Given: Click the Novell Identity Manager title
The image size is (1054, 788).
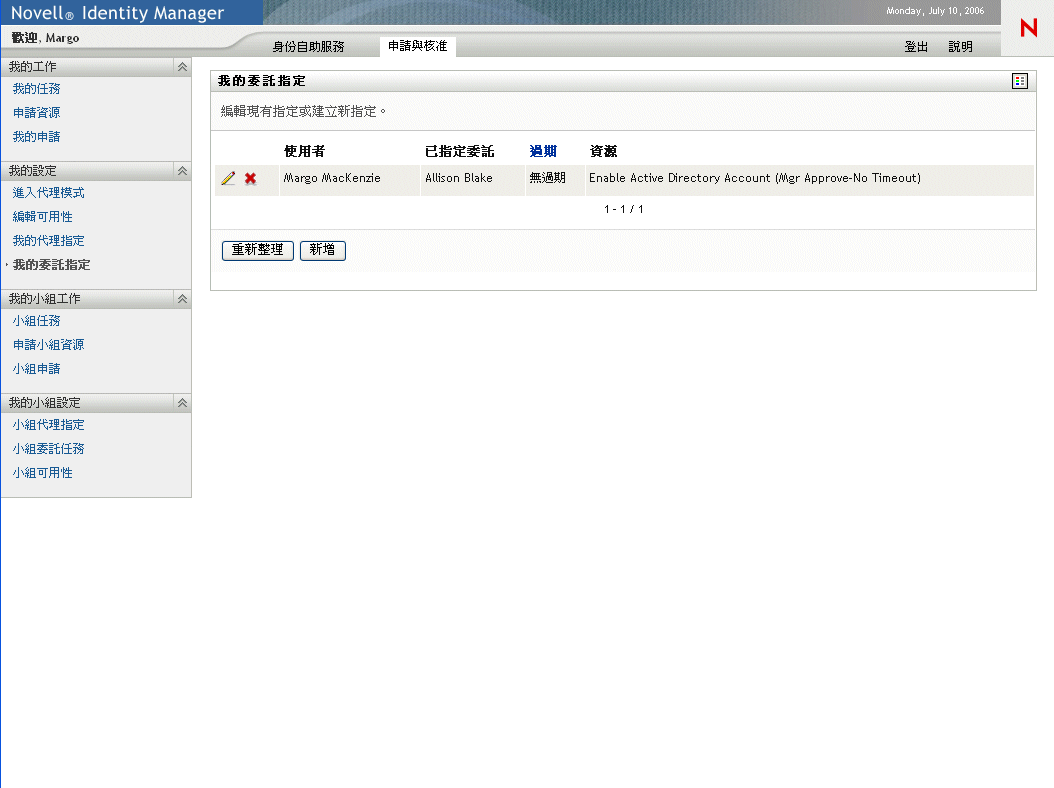Looking at the screenshot, I should (117, 13).
